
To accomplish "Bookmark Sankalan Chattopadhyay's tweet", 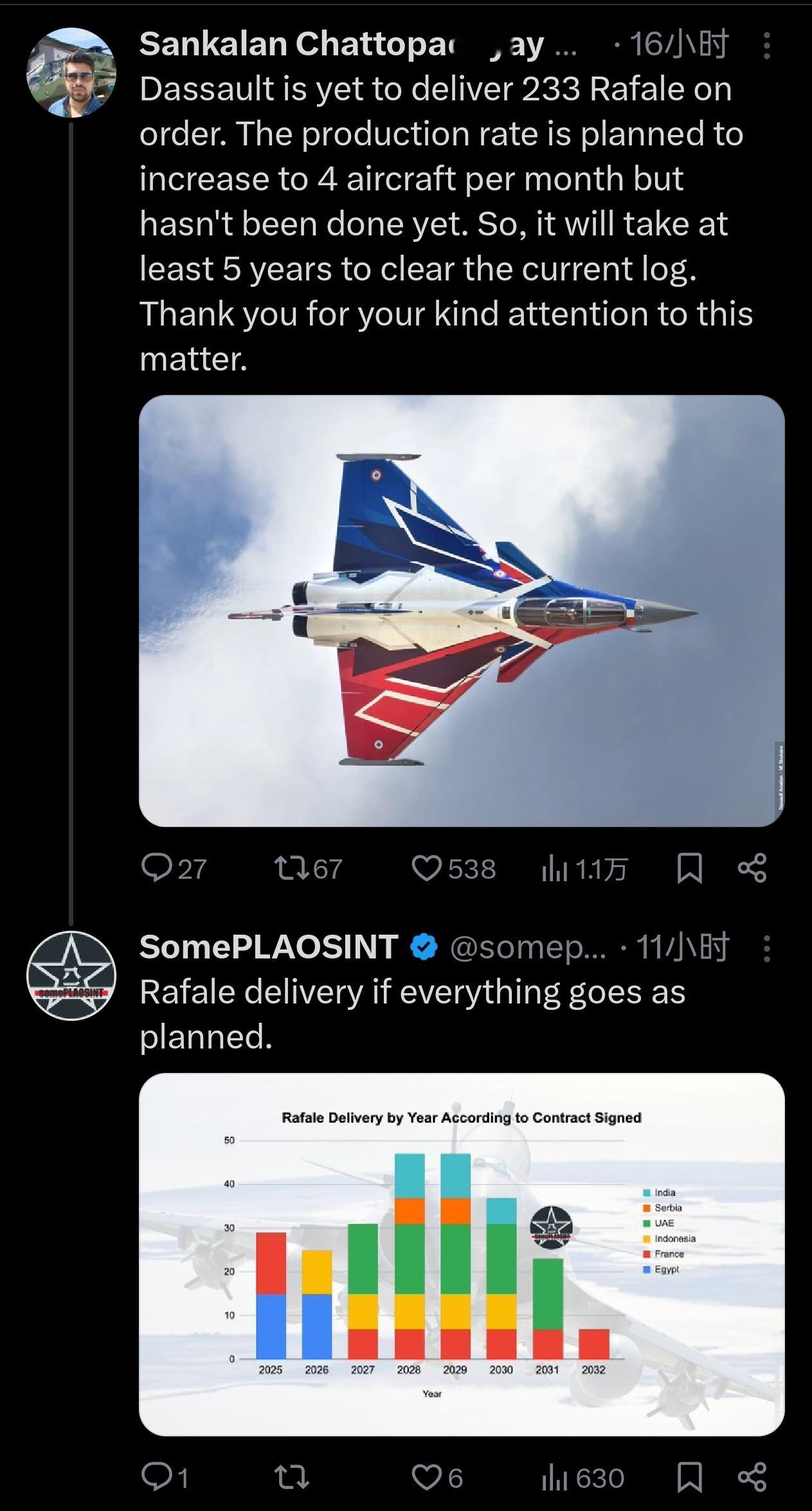I will [689, 868].
